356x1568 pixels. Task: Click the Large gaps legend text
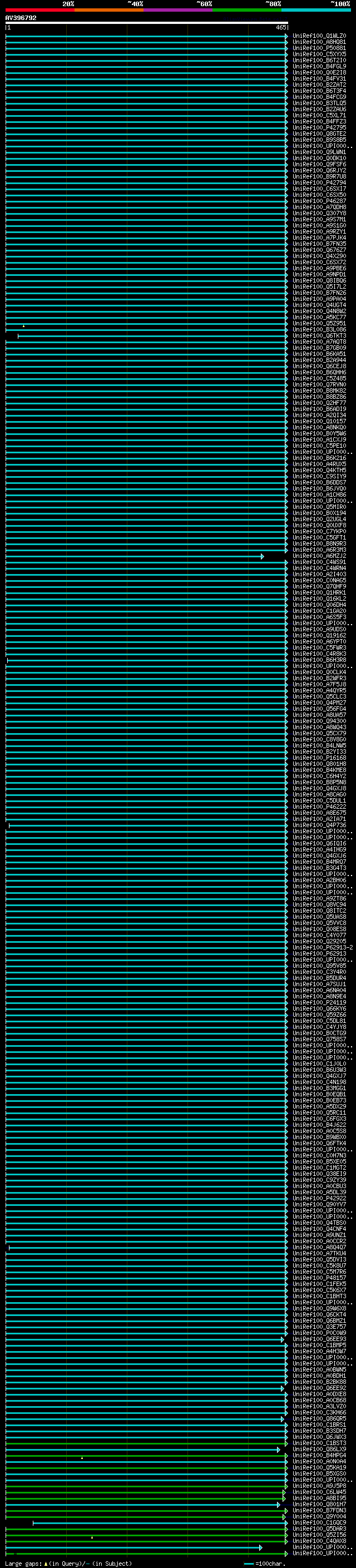coord(68,1564)
